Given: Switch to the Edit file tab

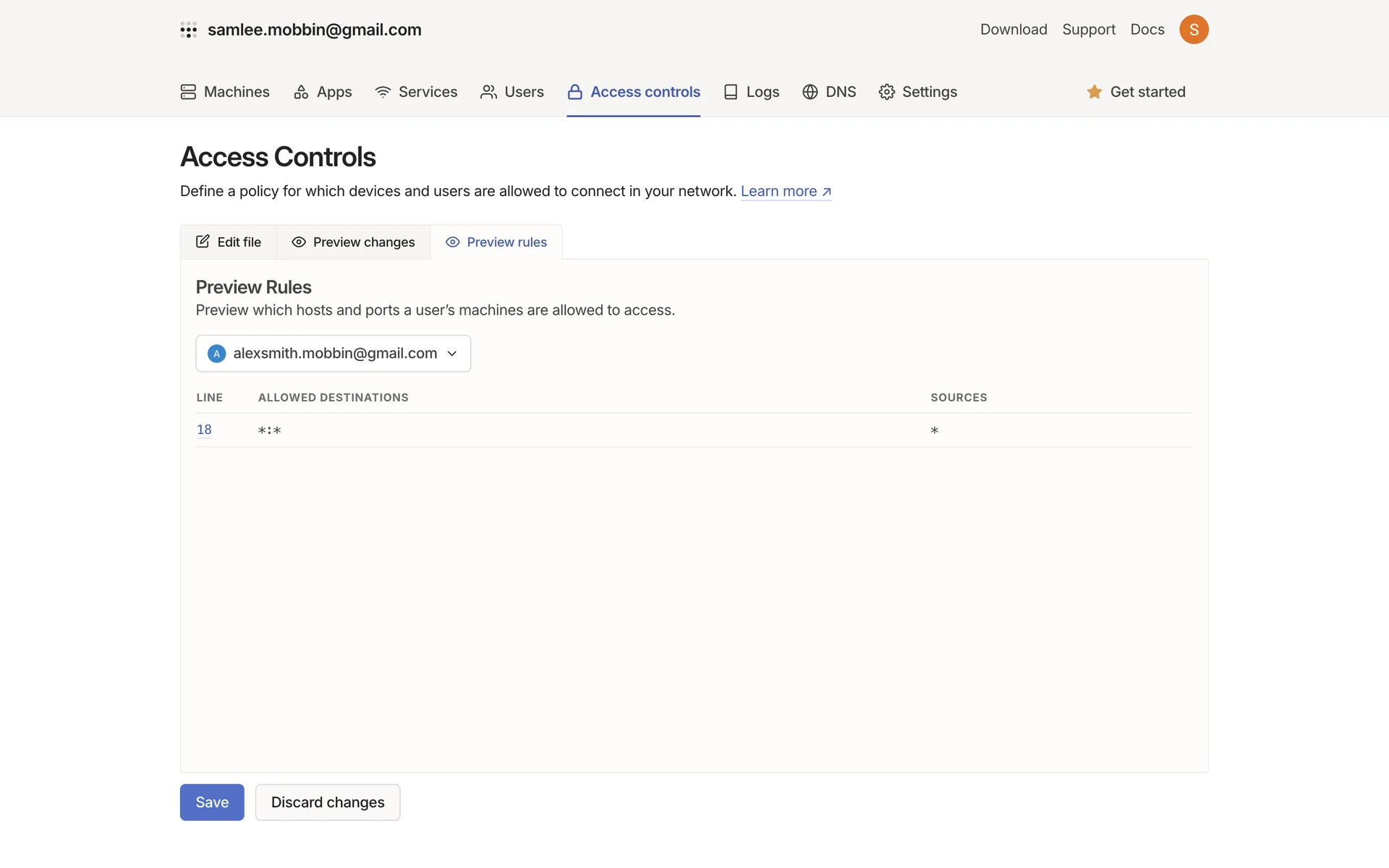Looking at the screenshot, I should point(229,242).
